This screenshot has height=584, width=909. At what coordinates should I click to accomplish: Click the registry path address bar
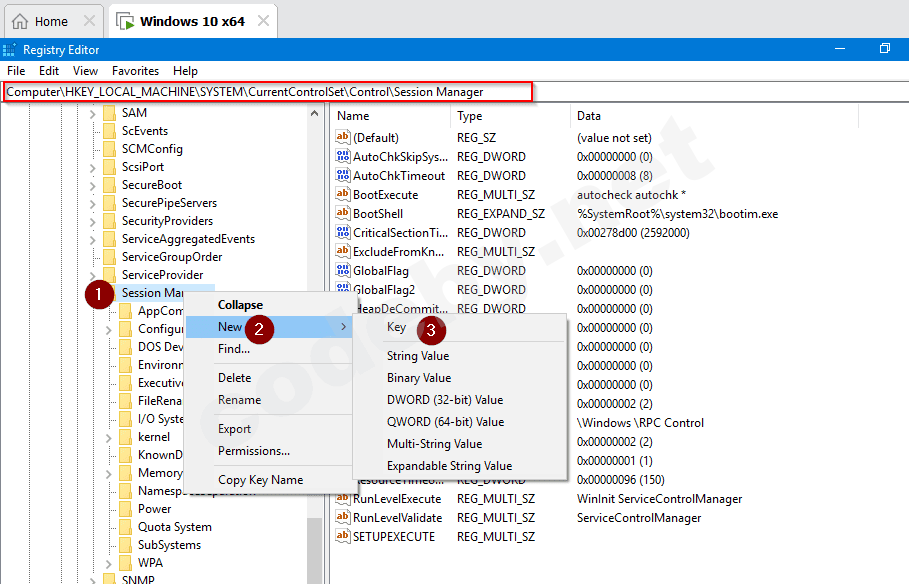click(x=268, y=92)
